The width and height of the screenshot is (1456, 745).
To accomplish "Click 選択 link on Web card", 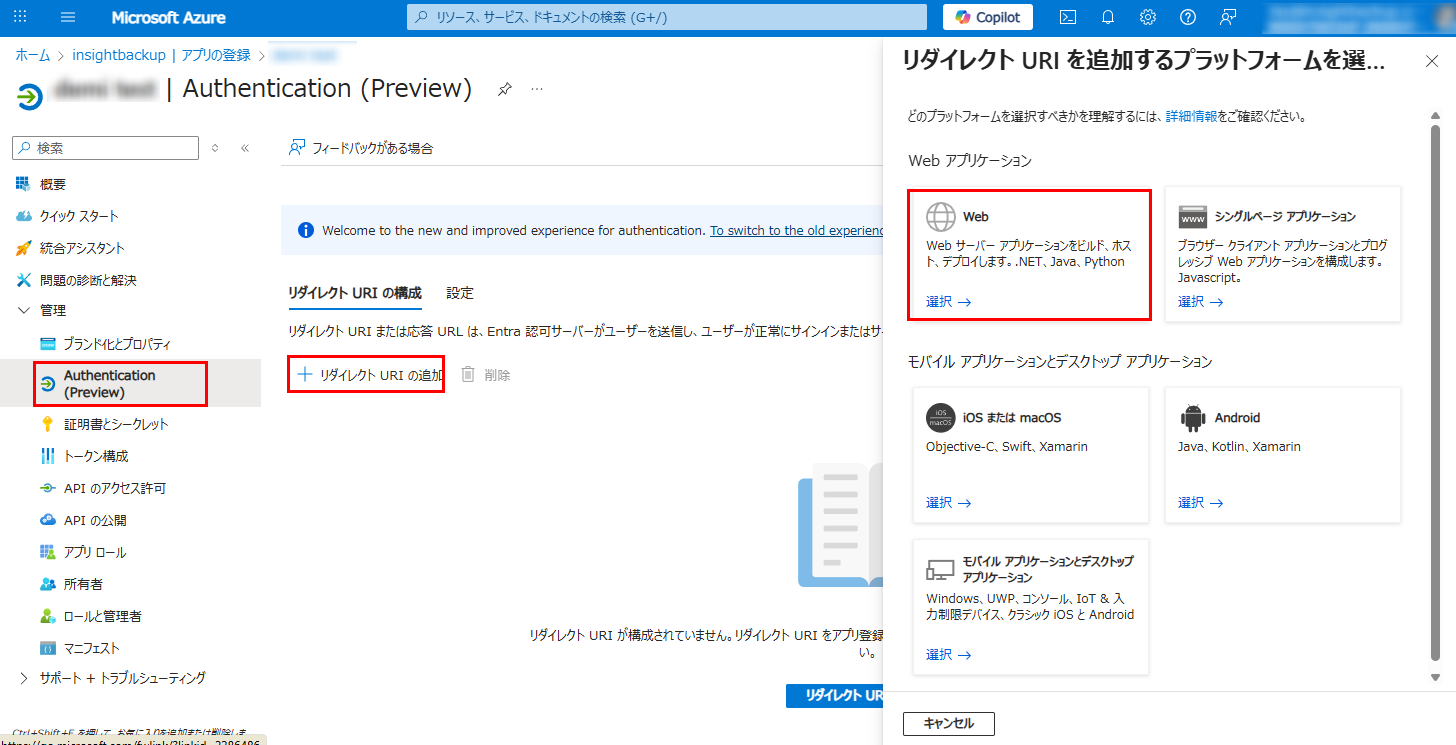I will (x=948, y=301).
